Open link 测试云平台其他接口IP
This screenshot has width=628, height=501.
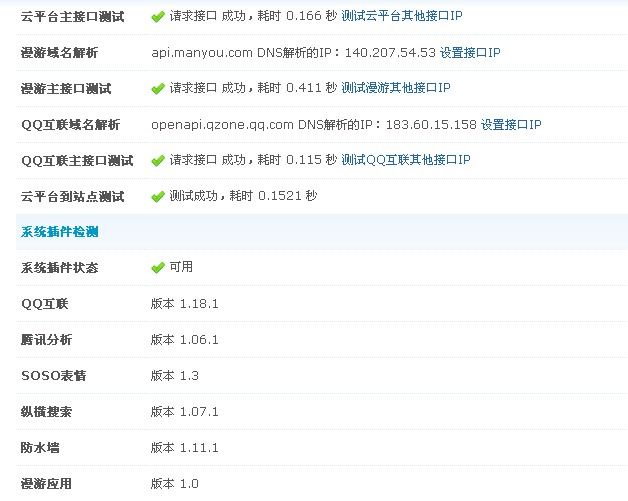pos(402,16)
